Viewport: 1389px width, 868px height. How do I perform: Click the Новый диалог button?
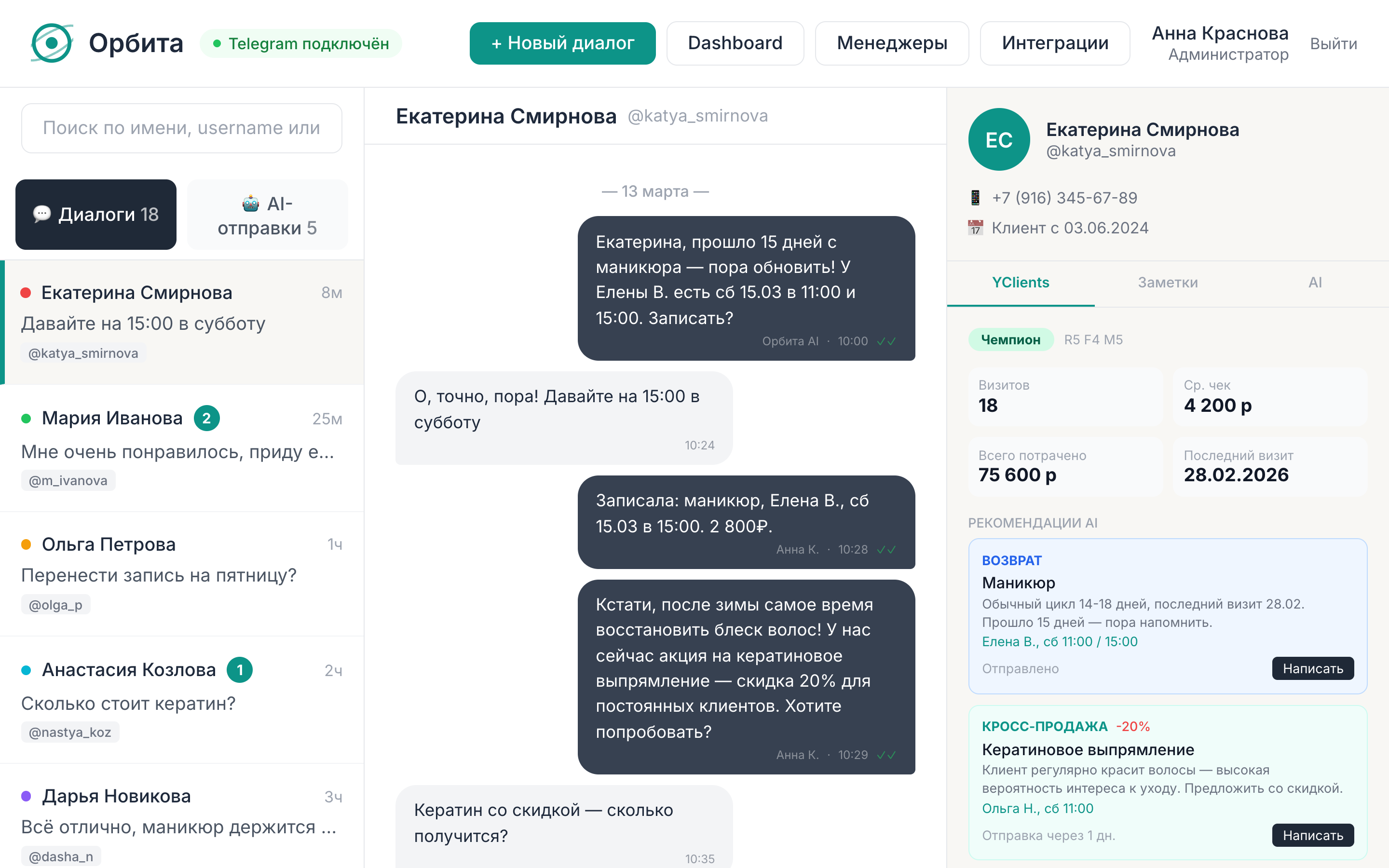[x=562, y=42]
